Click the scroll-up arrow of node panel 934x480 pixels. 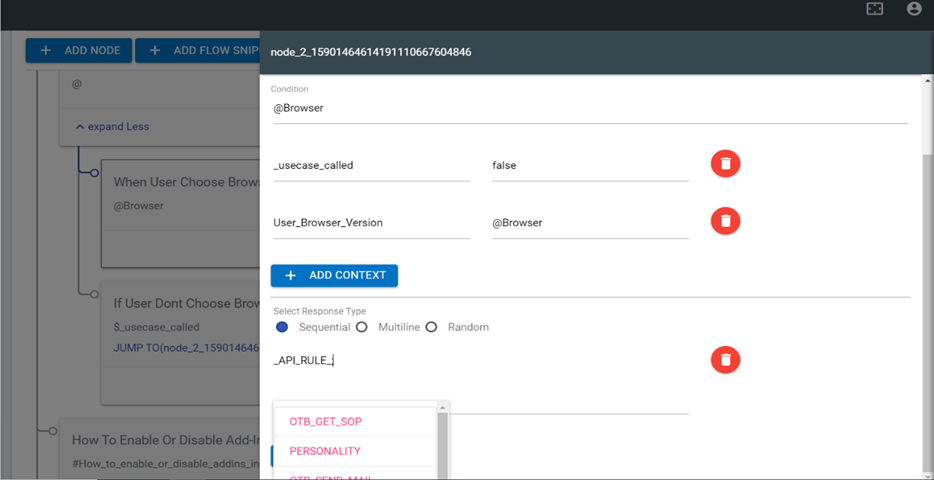pos(927,80)
